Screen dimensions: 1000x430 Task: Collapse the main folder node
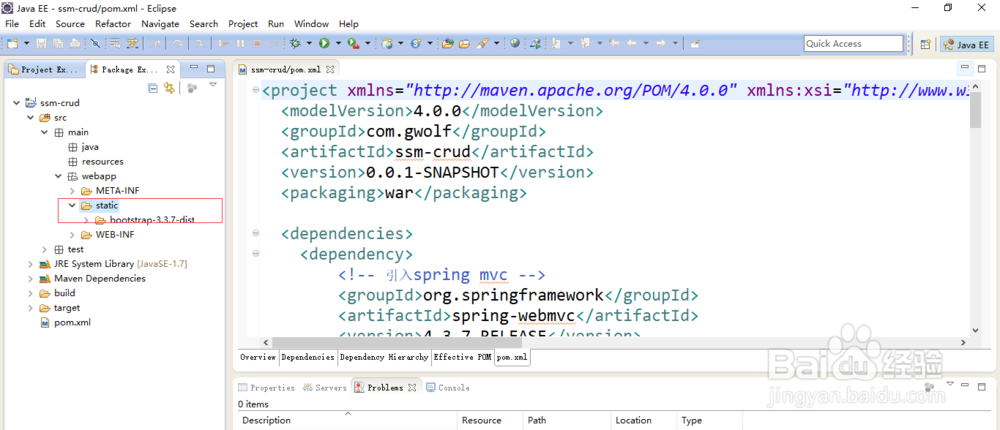[x=44, y=132]
